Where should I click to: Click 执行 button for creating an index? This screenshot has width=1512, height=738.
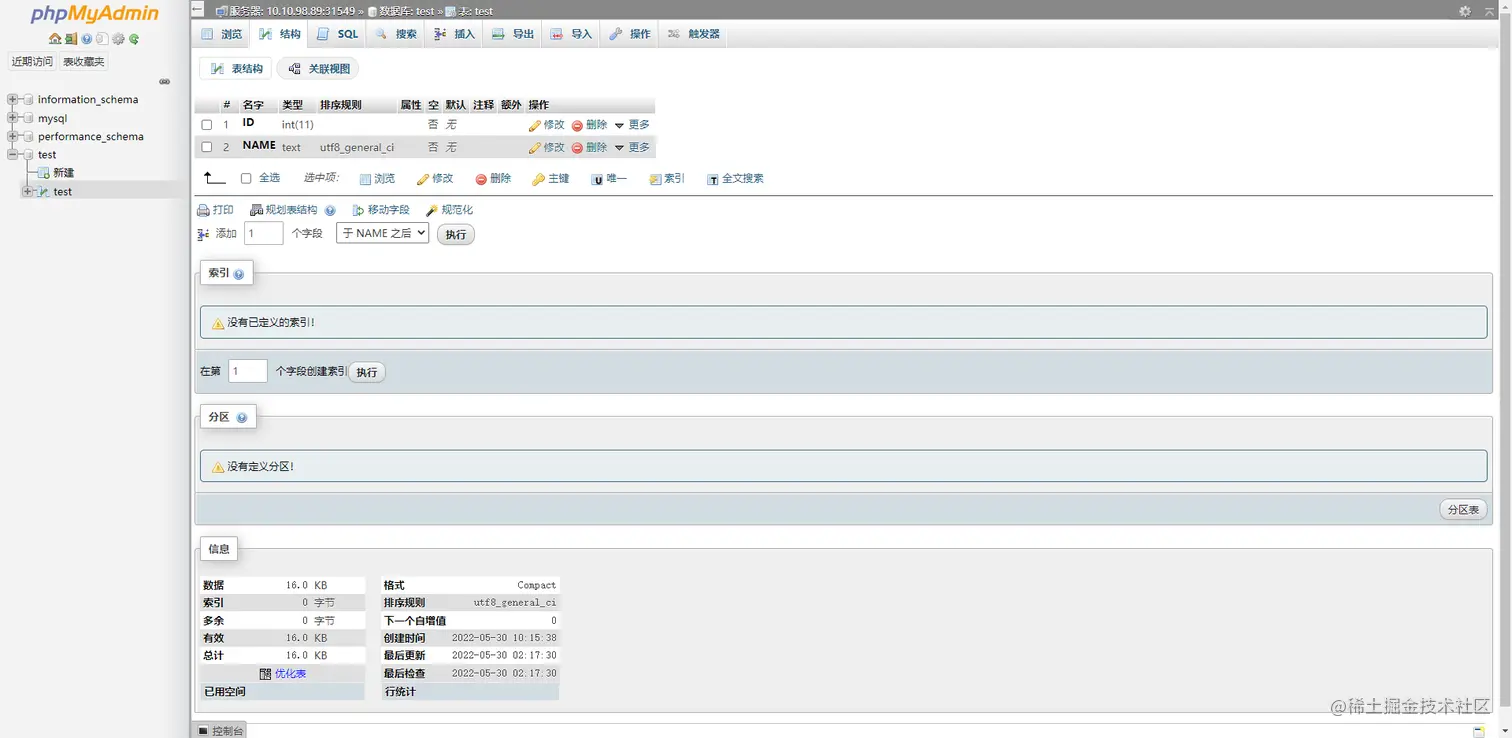367,372
